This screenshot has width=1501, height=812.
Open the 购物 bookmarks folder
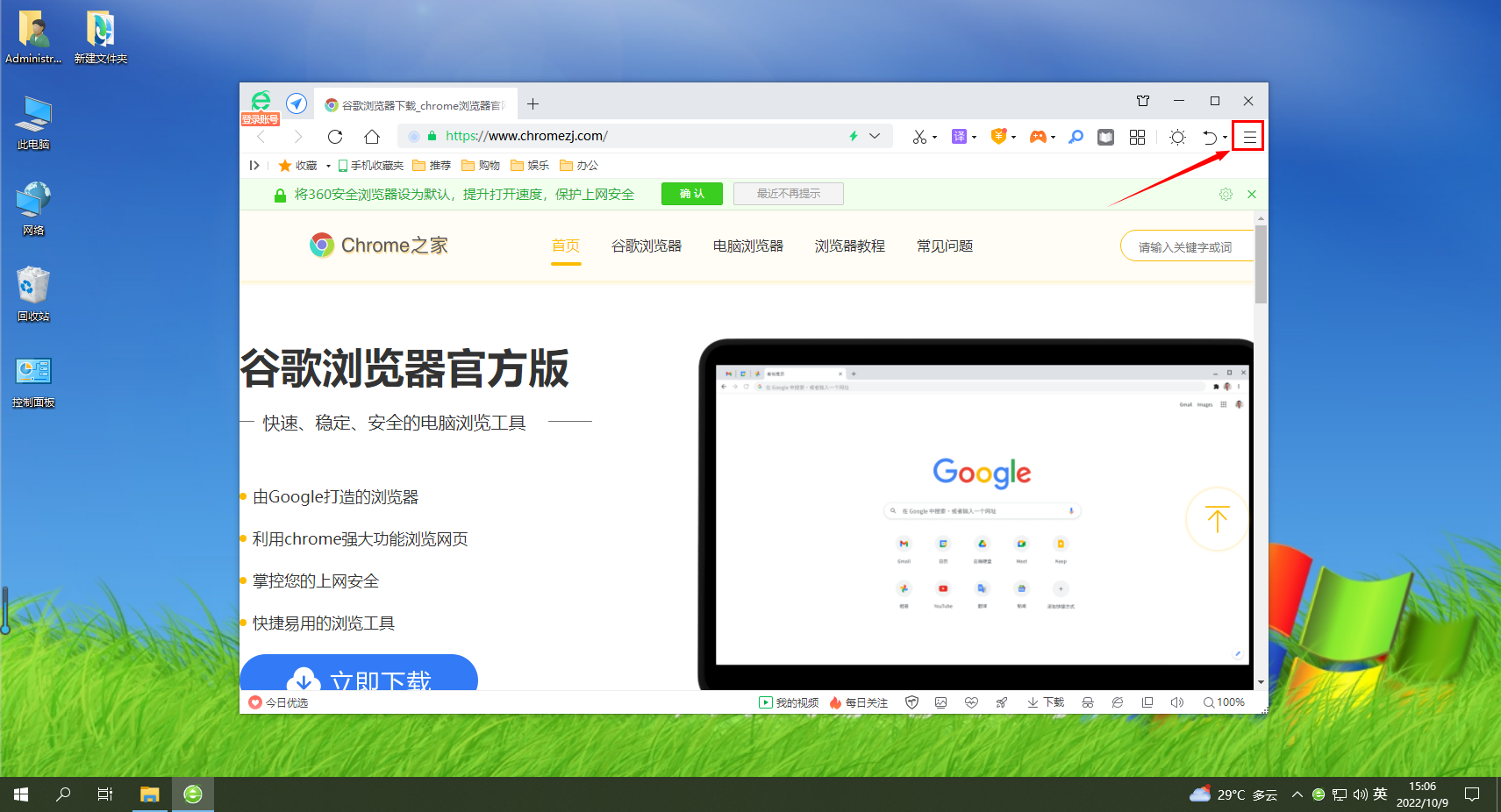click(481, 166)
